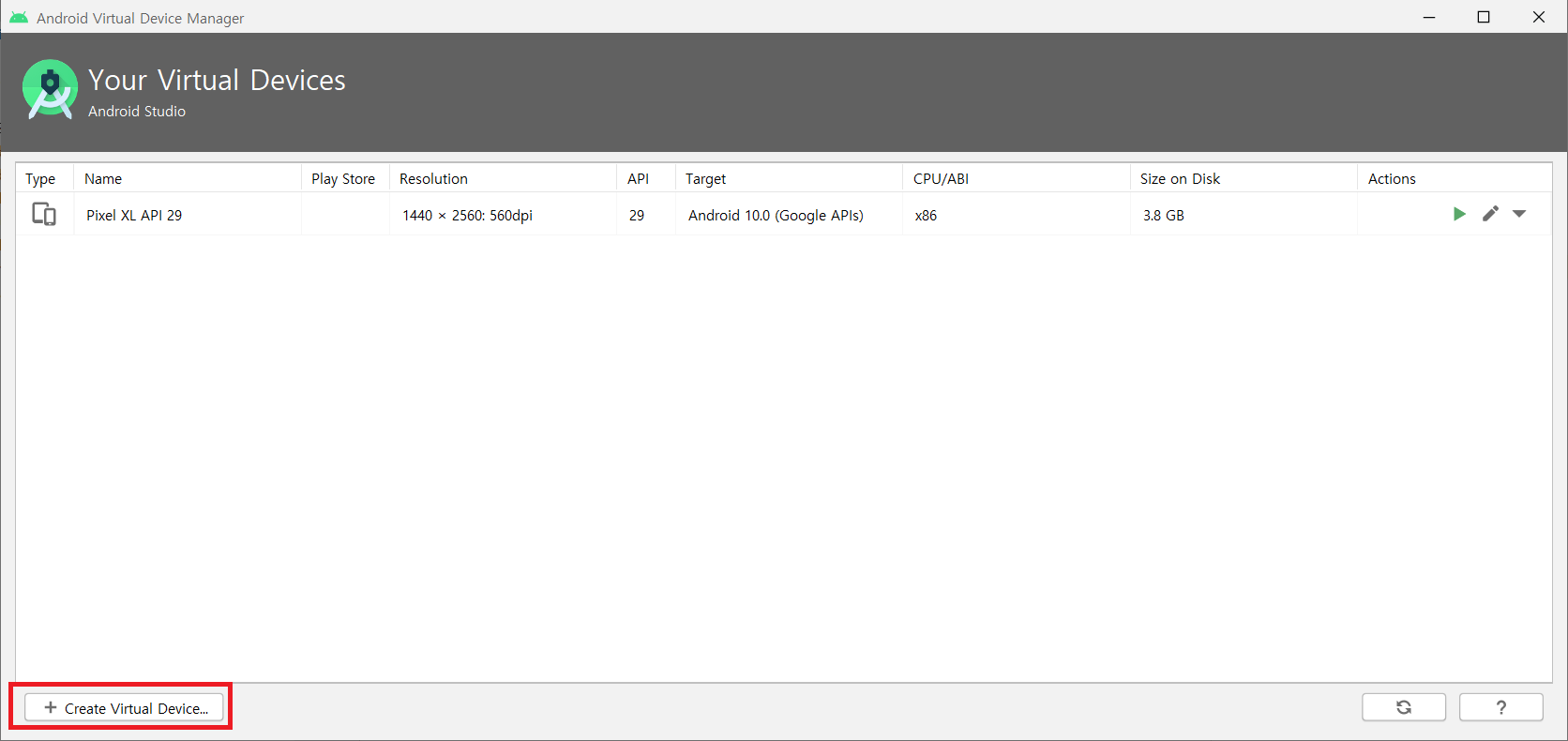
Task: Select the phone device type icon
Action: point(44,215)
